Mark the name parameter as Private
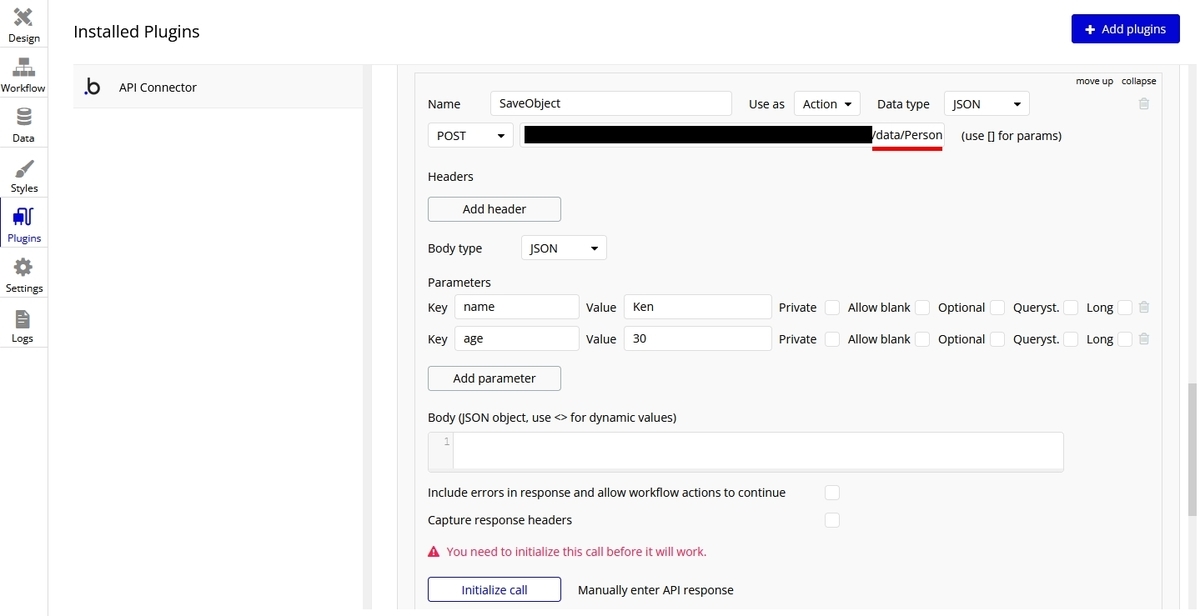Screen dimensions: 1200x616 point(832,308)
